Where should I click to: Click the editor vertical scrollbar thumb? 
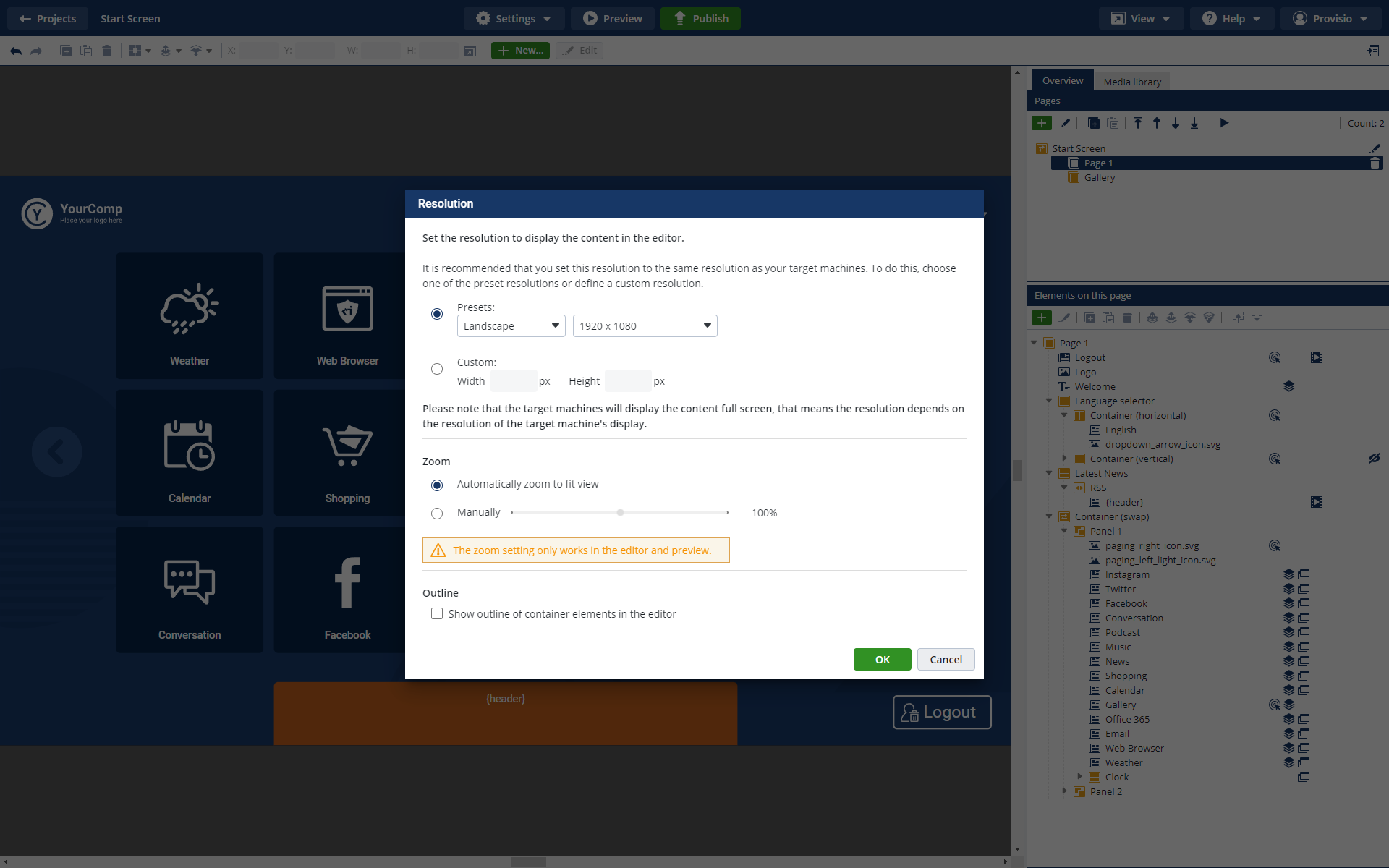1017,470
